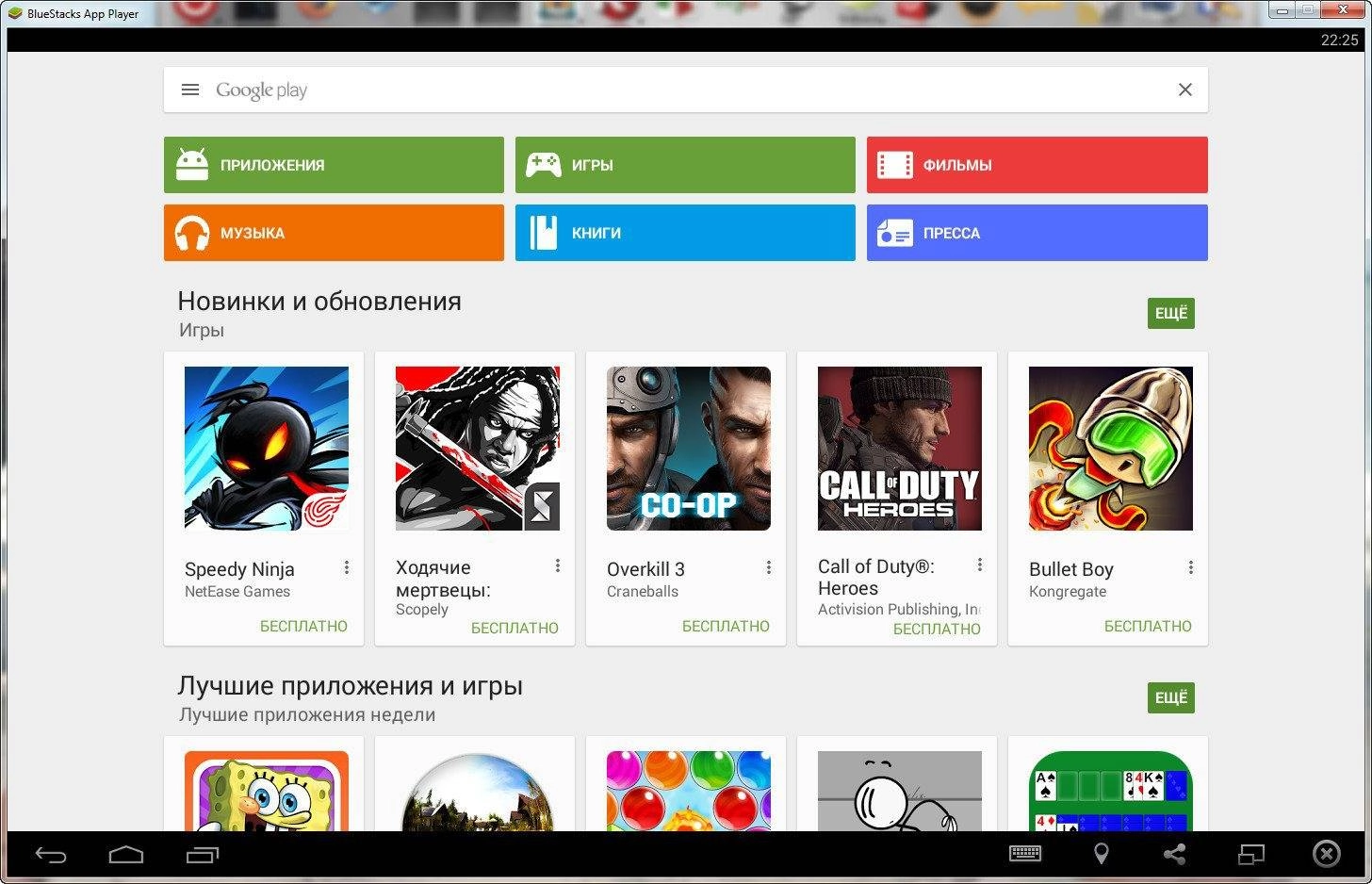Open the Пресса category
The image size is (1372, 884).
[1037, 233]
